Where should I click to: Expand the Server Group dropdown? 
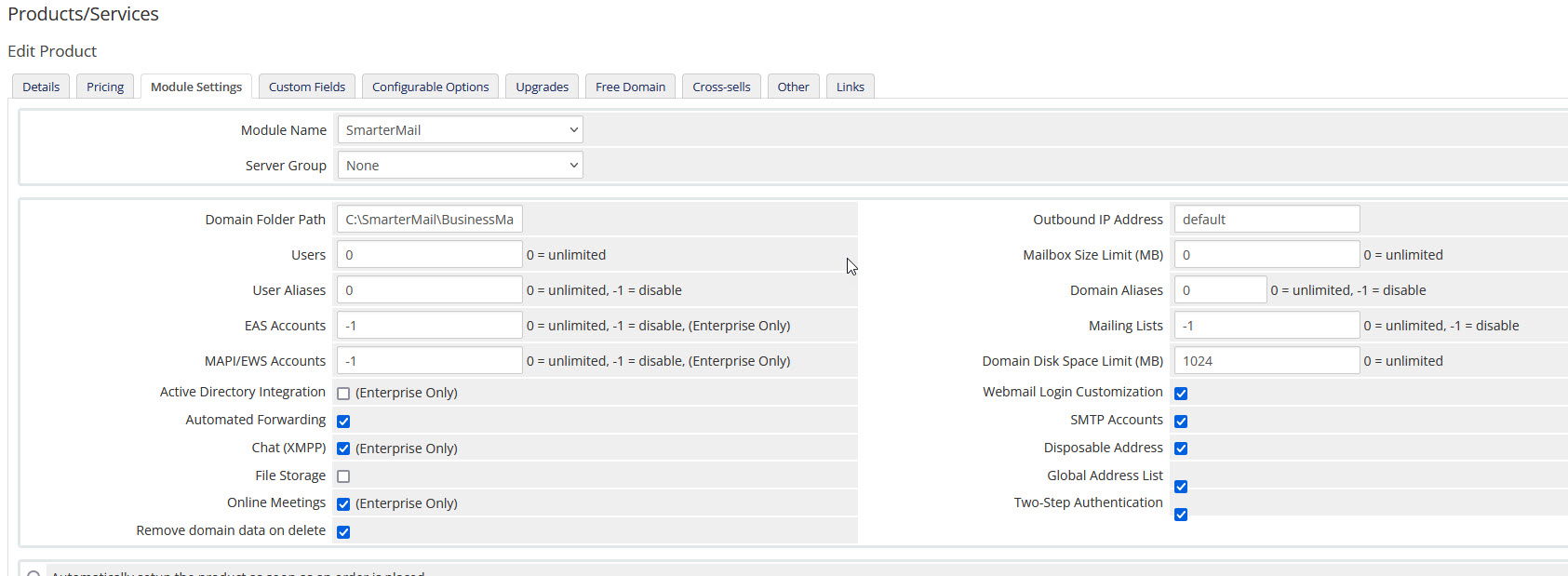pos(460,166)
